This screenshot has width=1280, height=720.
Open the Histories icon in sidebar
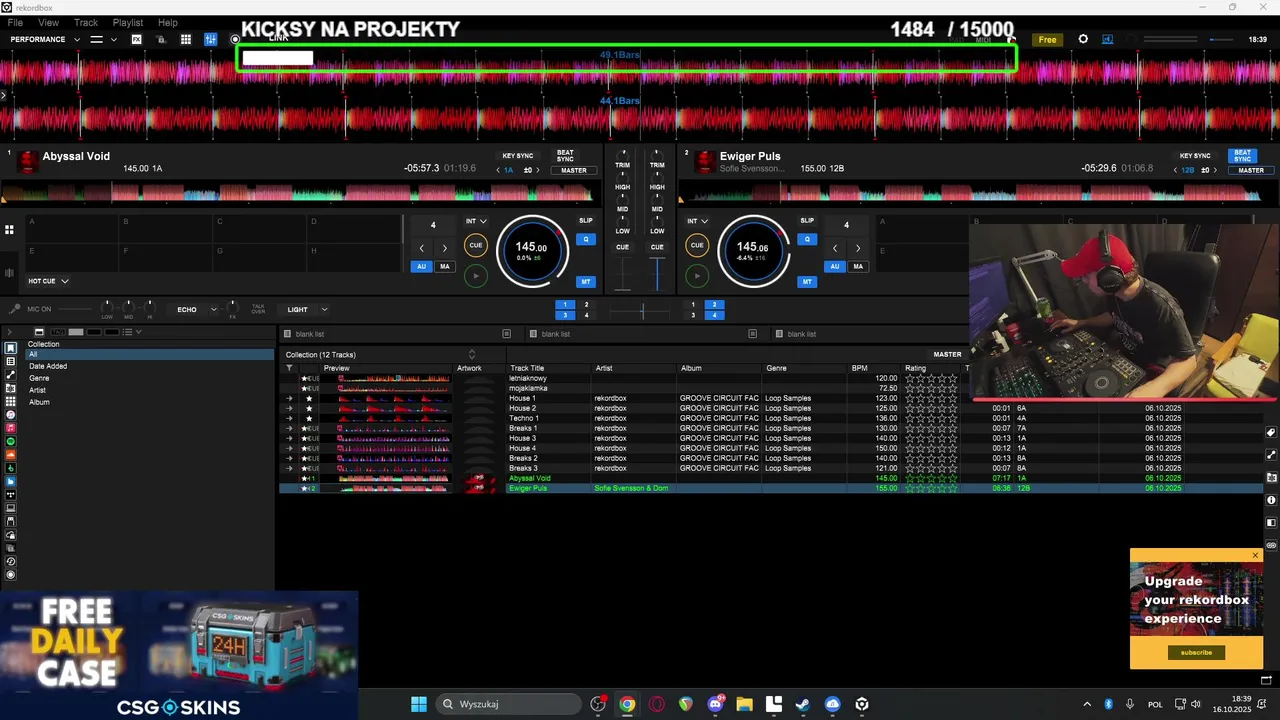(11, 561)
